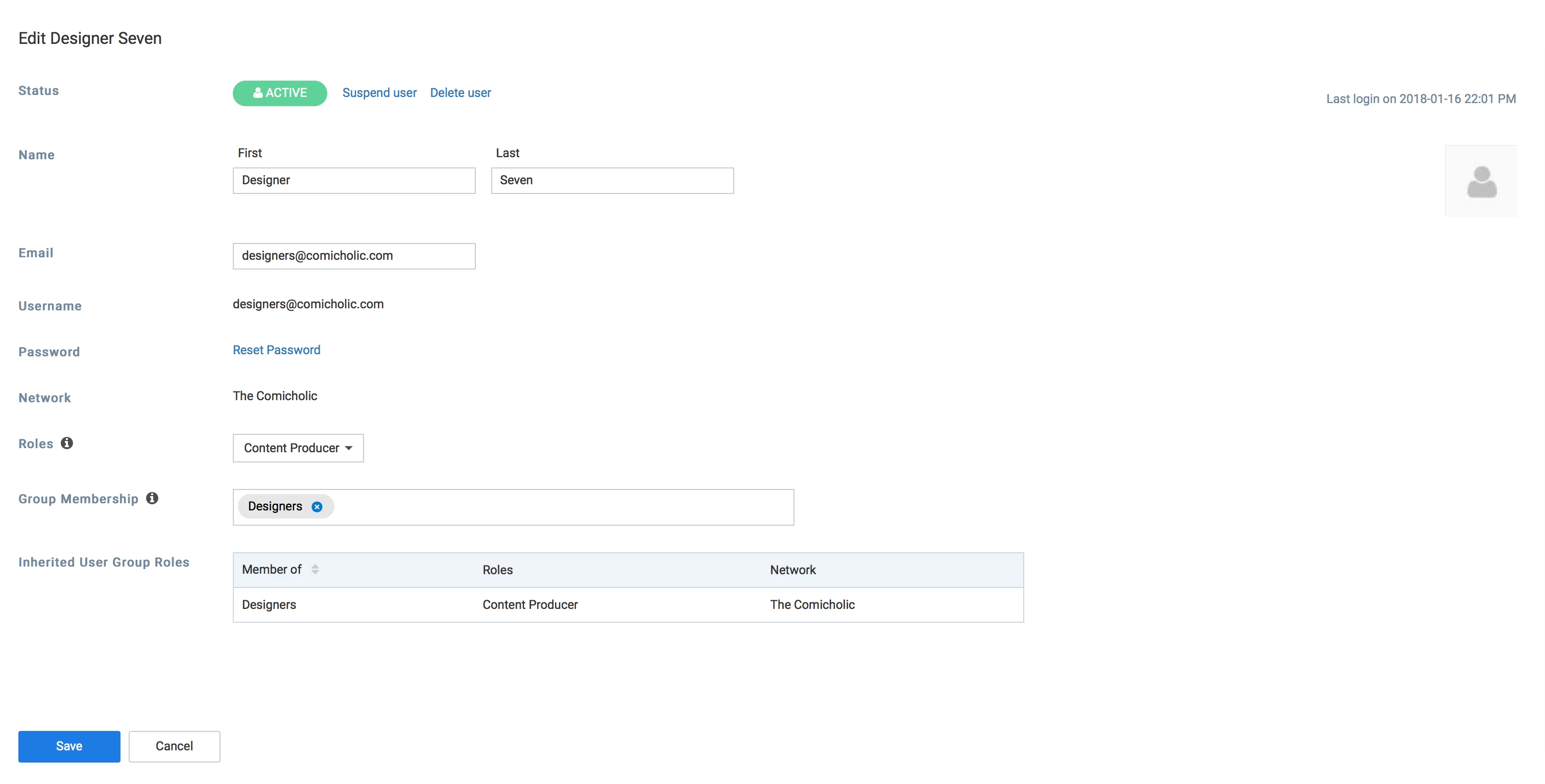Click the ACTIVE status badge
This screenshot has height=784, width=1545.
[x=279, y=93]
